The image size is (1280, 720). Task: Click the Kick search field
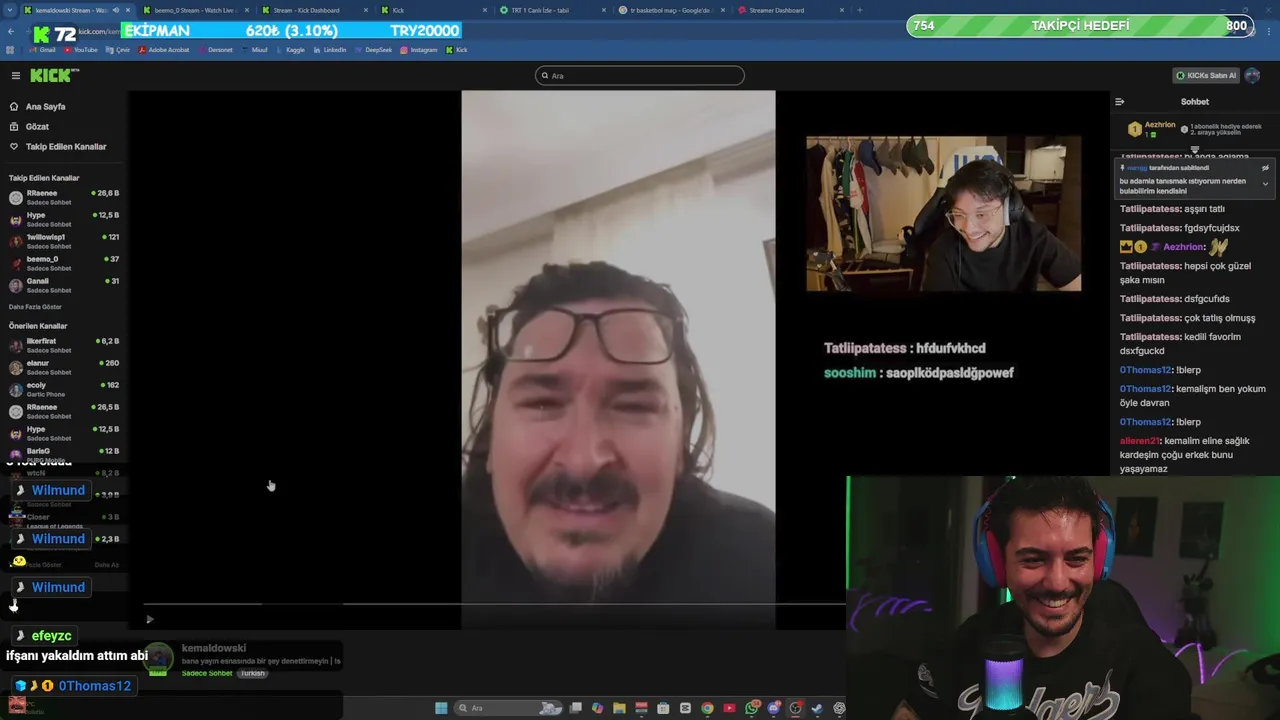tap(640, 75)
